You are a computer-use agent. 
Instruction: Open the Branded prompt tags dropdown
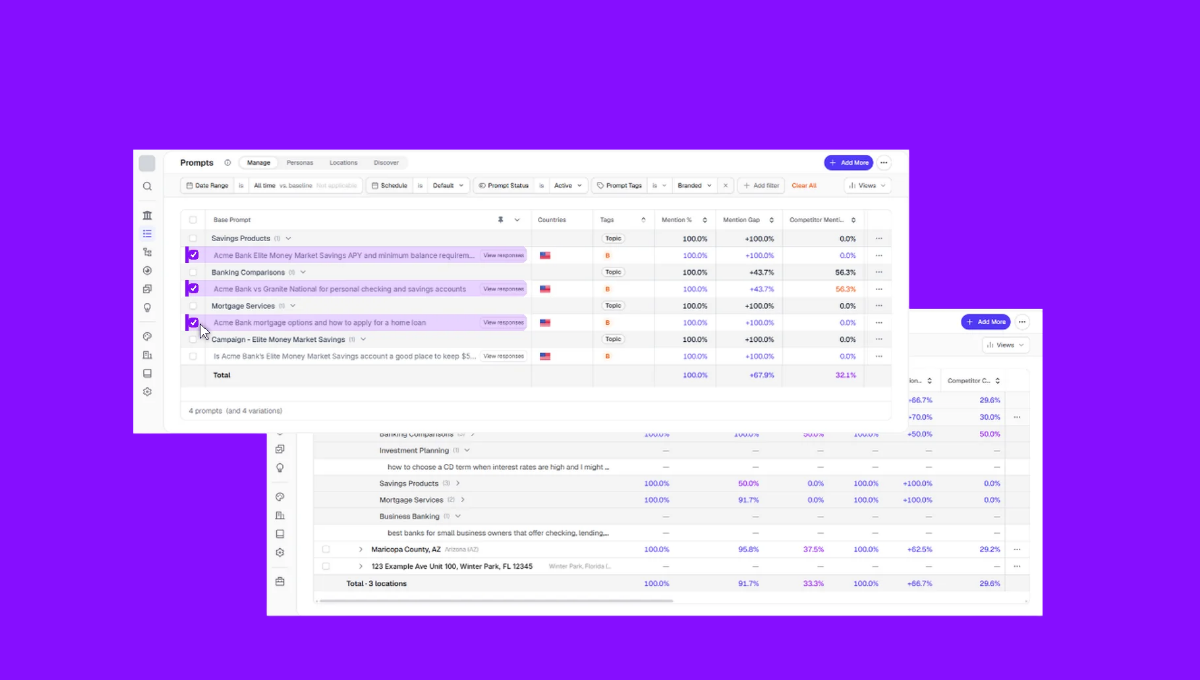pos(695,186)
